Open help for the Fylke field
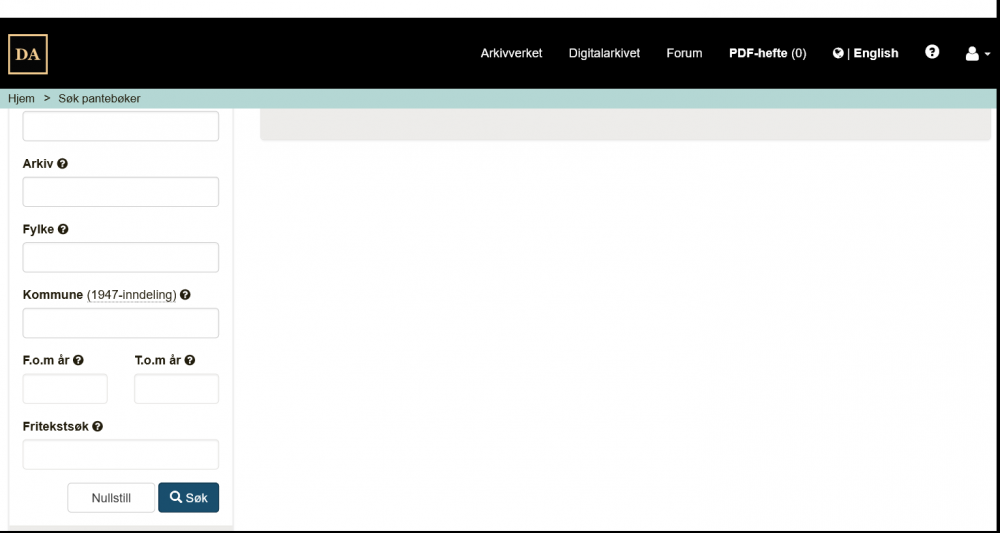Screen dimensions: 1000x533 [63, 229]
